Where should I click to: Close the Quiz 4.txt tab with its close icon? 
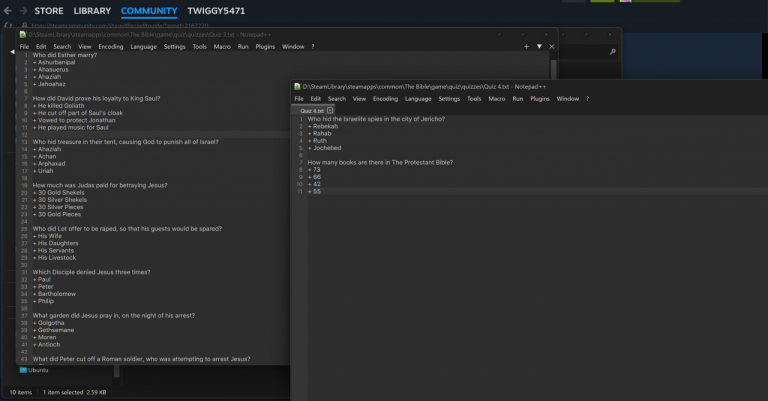pos(330,109)
